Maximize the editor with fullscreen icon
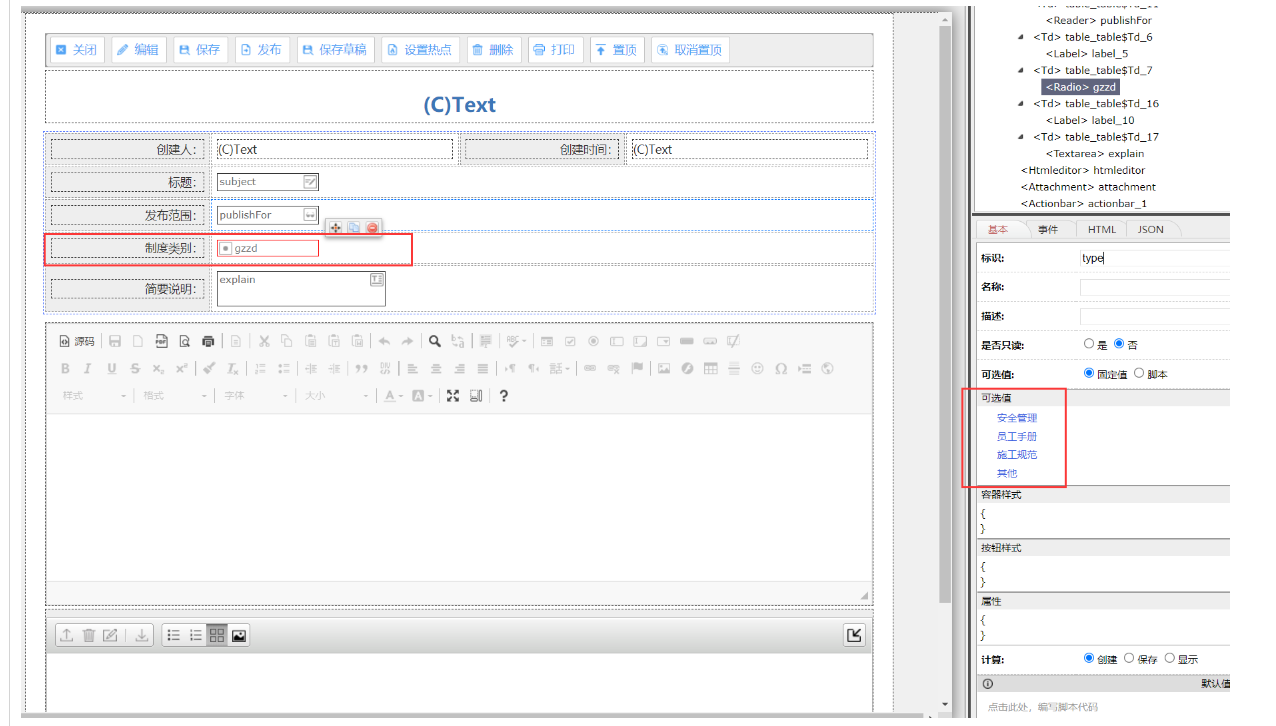The width and height of the screenshot is (1276, 726). click(x=453, y=395)
